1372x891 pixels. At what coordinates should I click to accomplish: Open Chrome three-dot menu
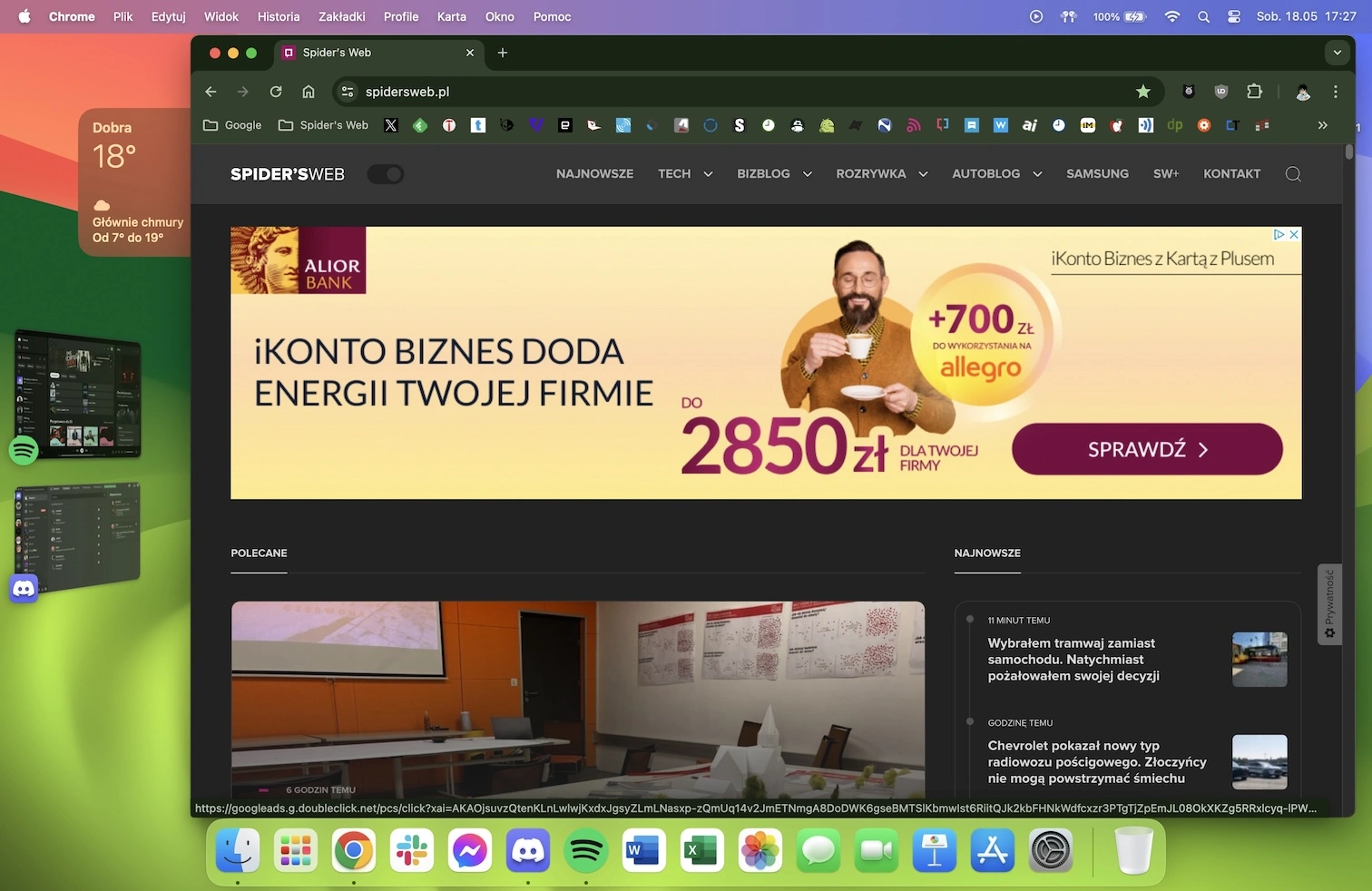(1336, 92)
